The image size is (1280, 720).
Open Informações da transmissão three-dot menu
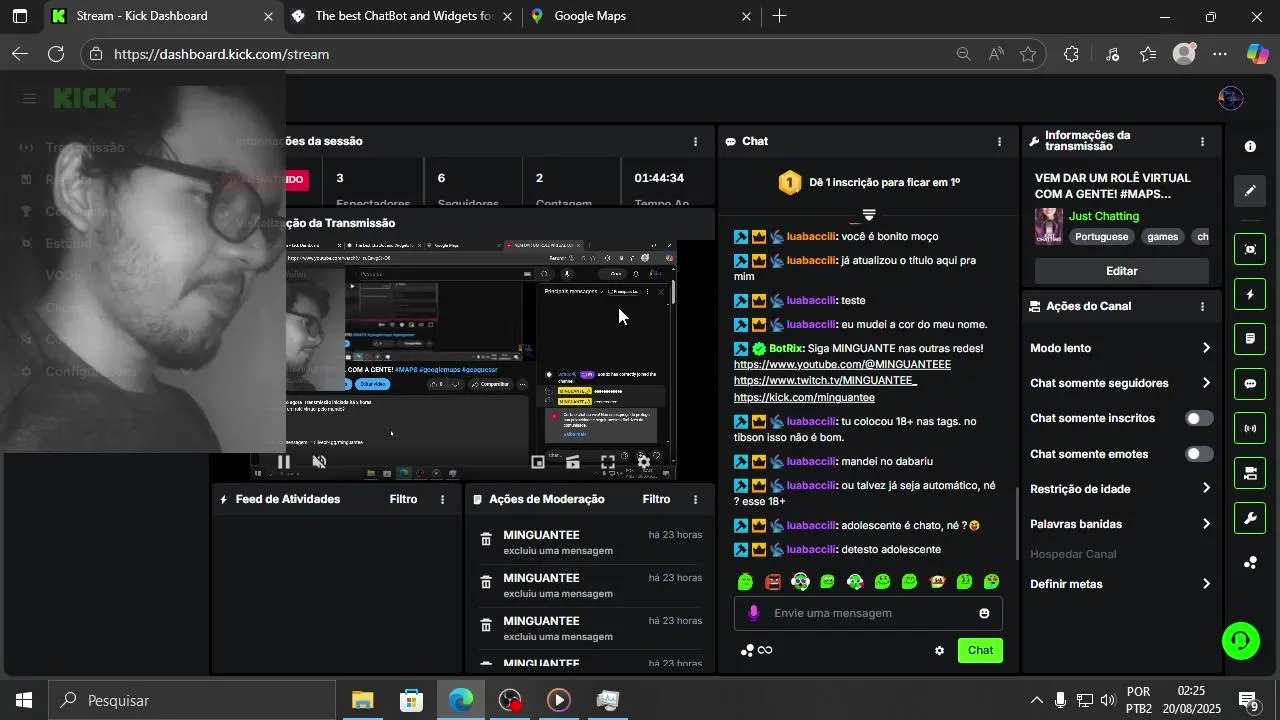1202,142
